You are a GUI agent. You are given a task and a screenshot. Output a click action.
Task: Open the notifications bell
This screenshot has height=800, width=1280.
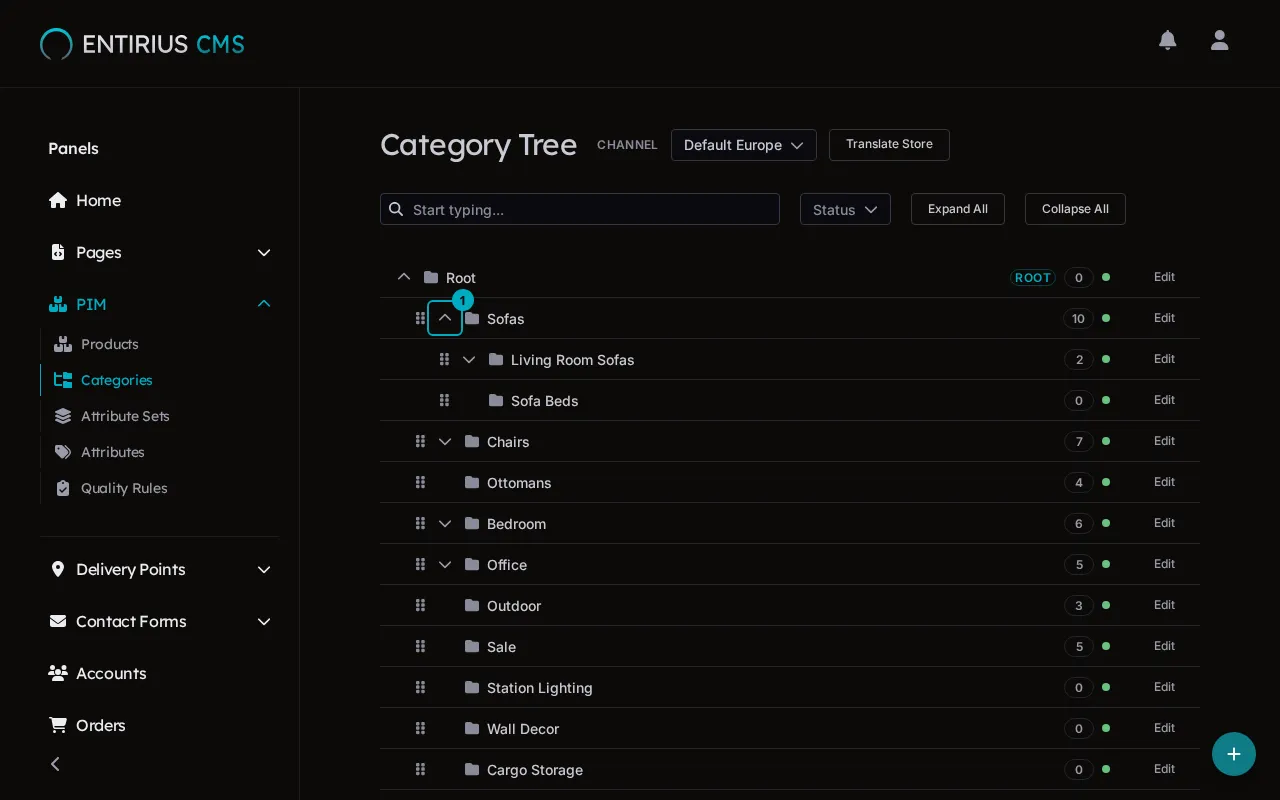tap(1167, 40)
